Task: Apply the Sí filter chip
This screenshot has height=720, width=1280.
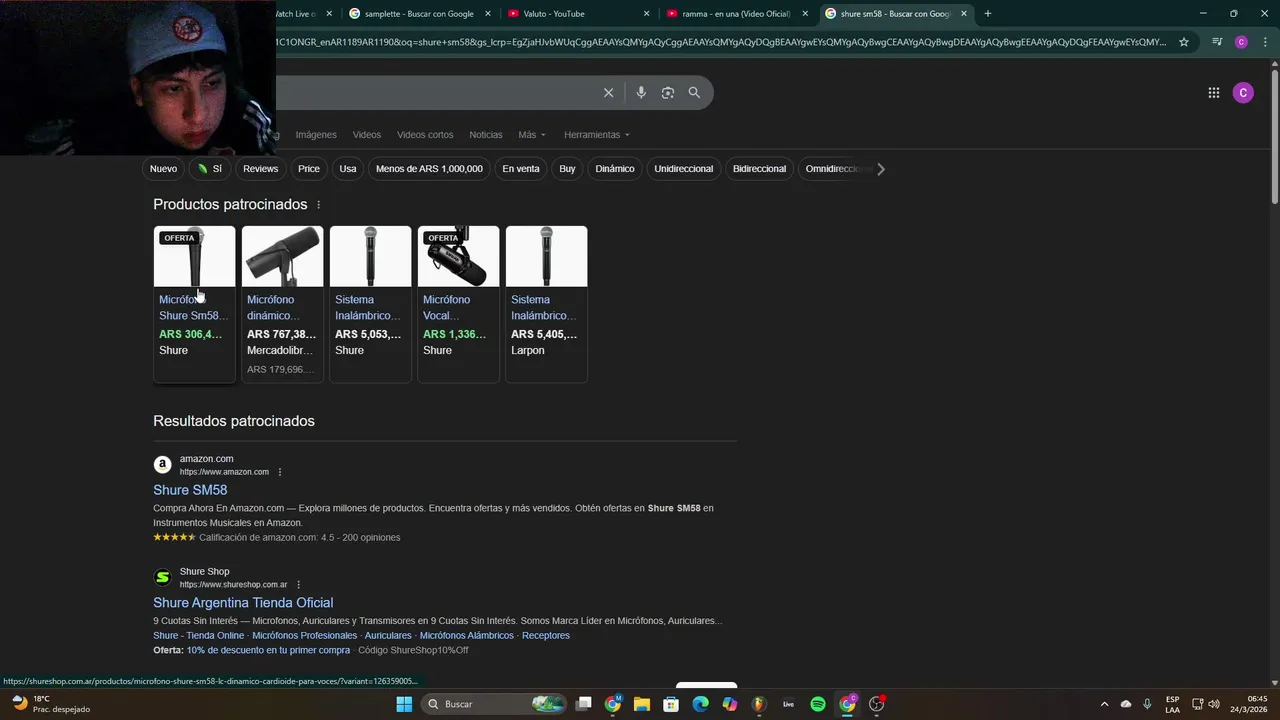Action: click(x=210, y=169)
